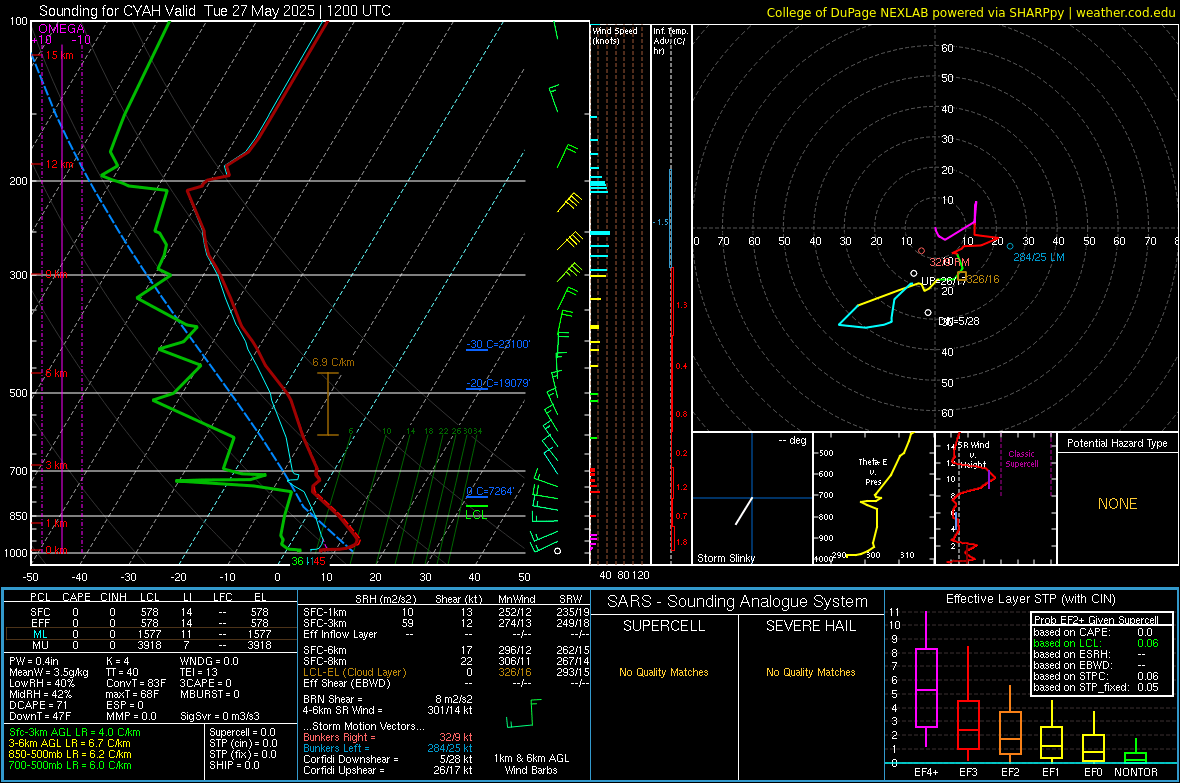Click the SHIP = 0.0 parameter
The image size is (1180, 783).
[234, 766]
